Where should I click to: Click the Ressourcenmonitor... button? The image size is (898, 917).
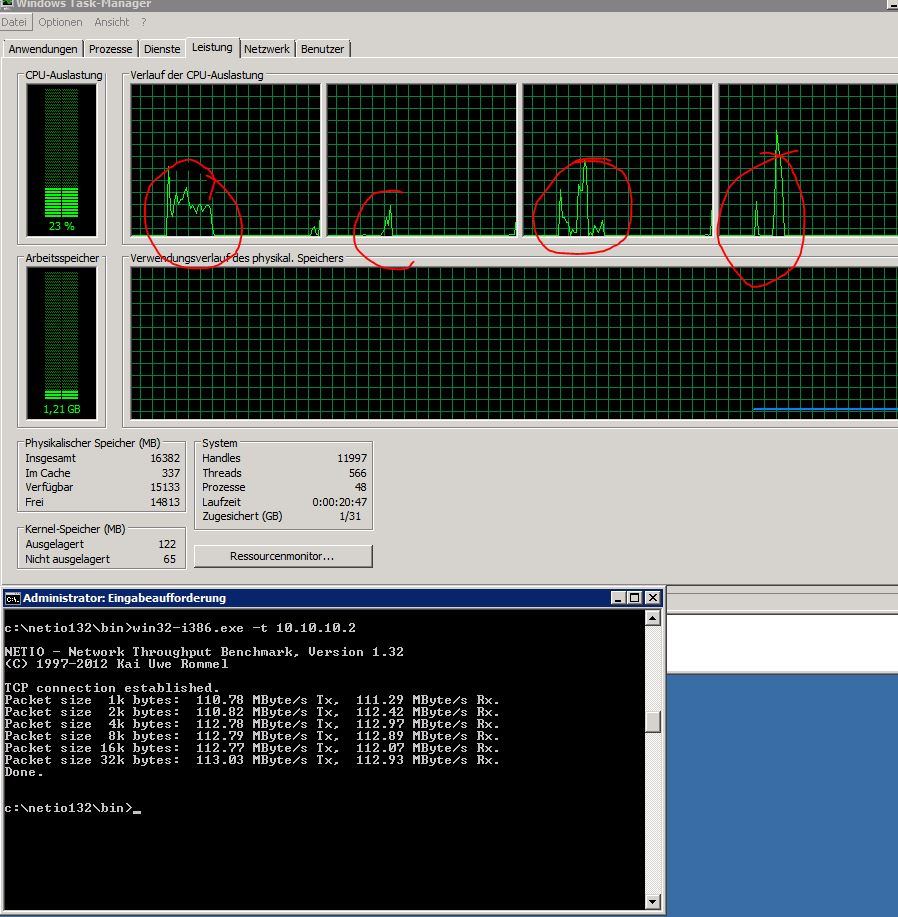point(282,556)
